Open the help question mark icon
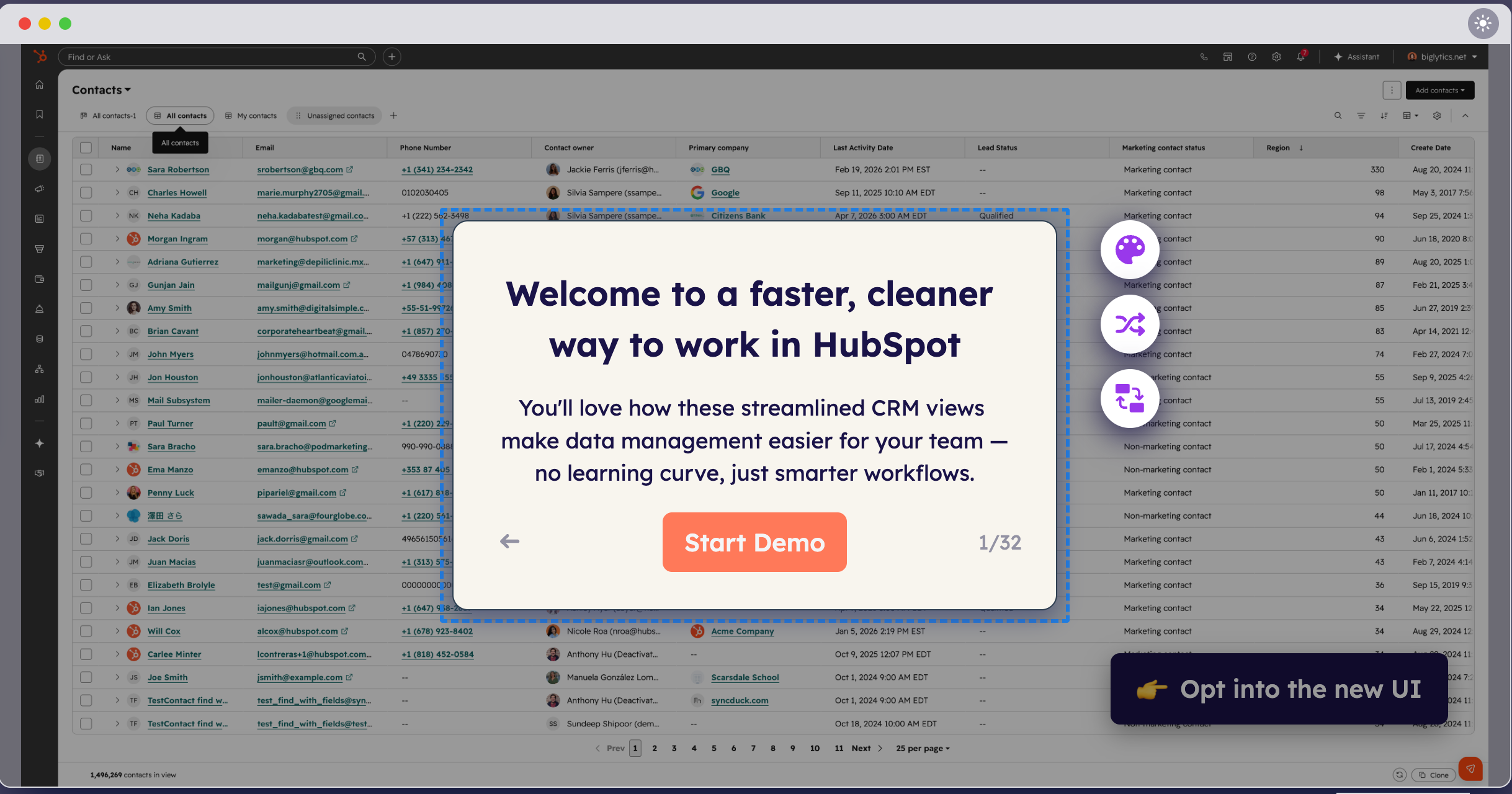 pos(1252,56)
